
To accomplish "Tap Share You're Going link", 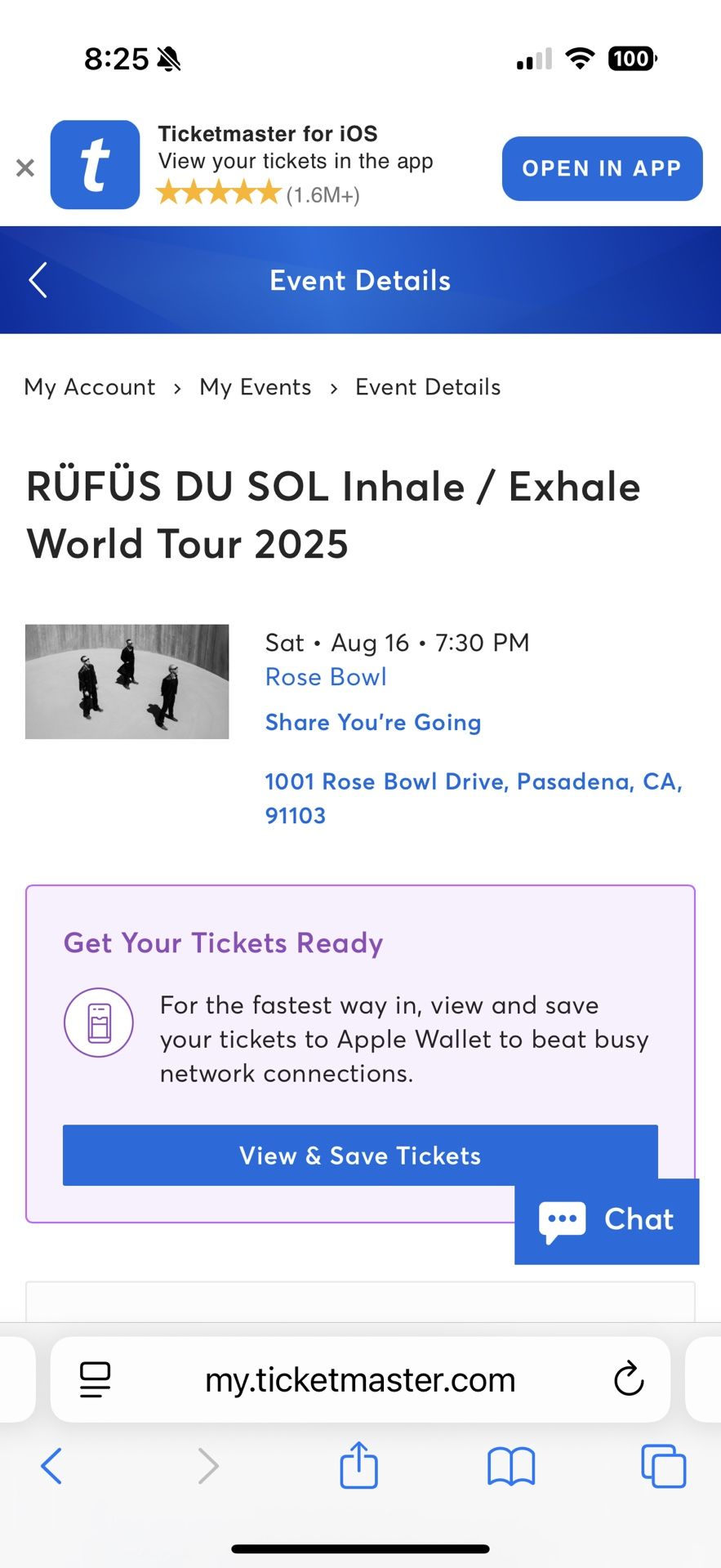I will coord(373,723).
